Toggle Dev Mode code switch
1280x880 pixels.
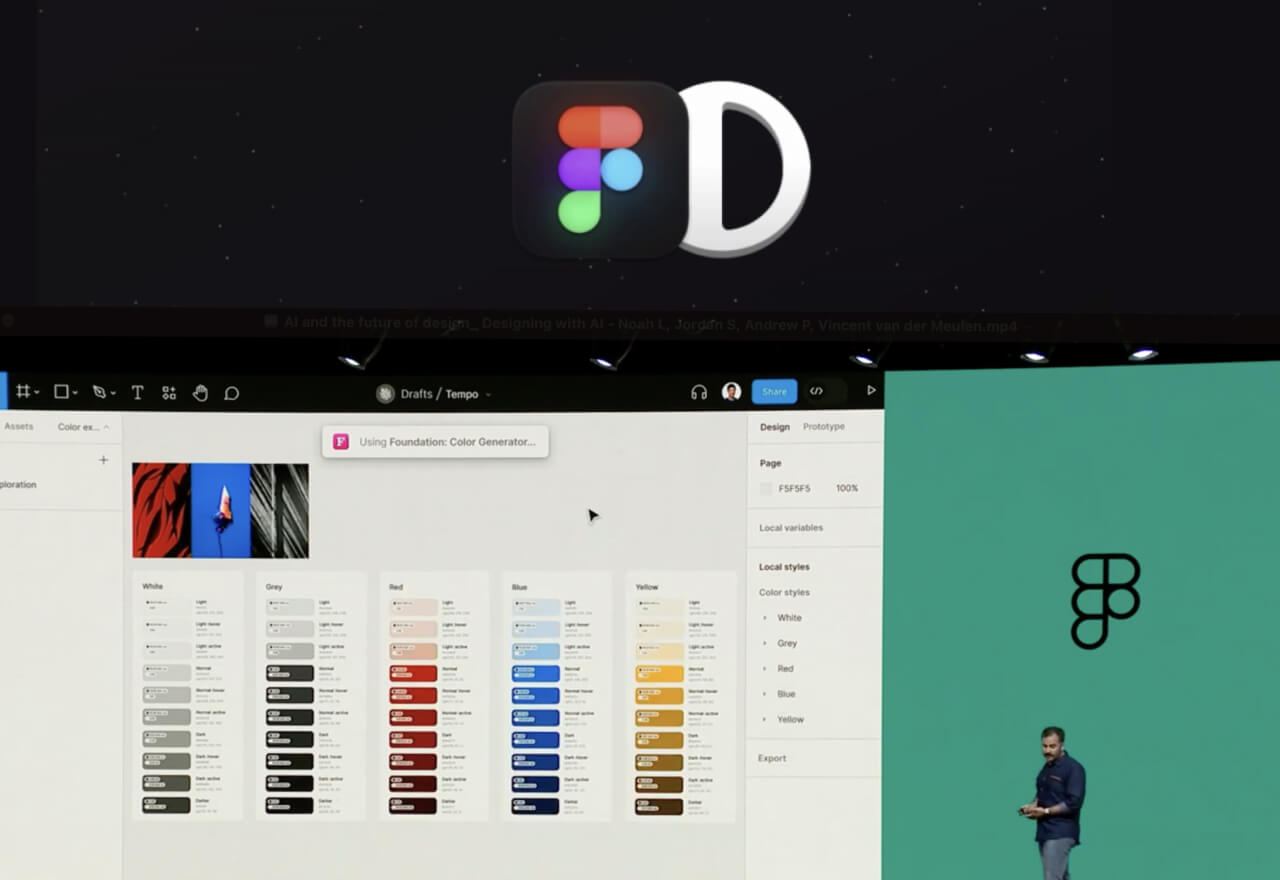(817, 391)
